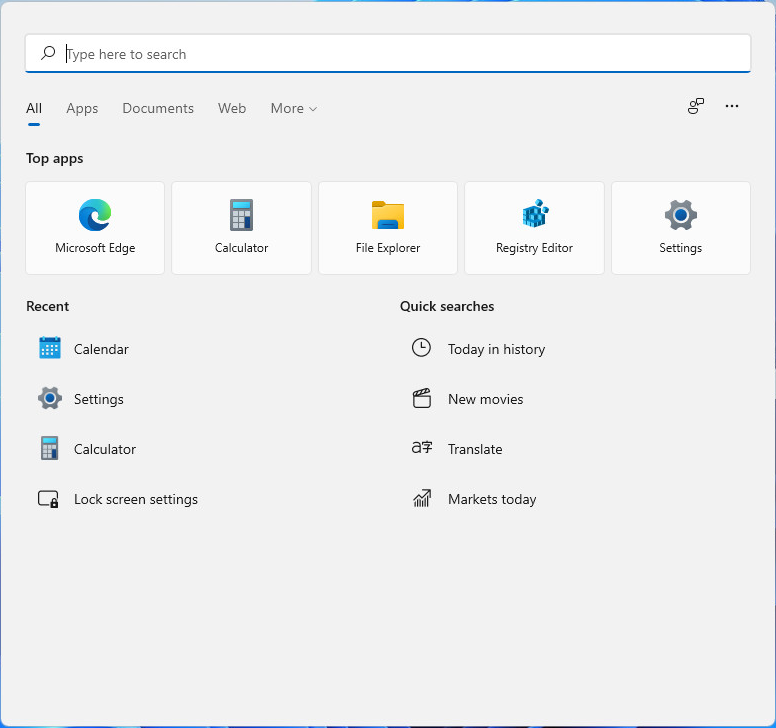Click Lock screen settings icon

pyautogui.click(x=48, y=499)
